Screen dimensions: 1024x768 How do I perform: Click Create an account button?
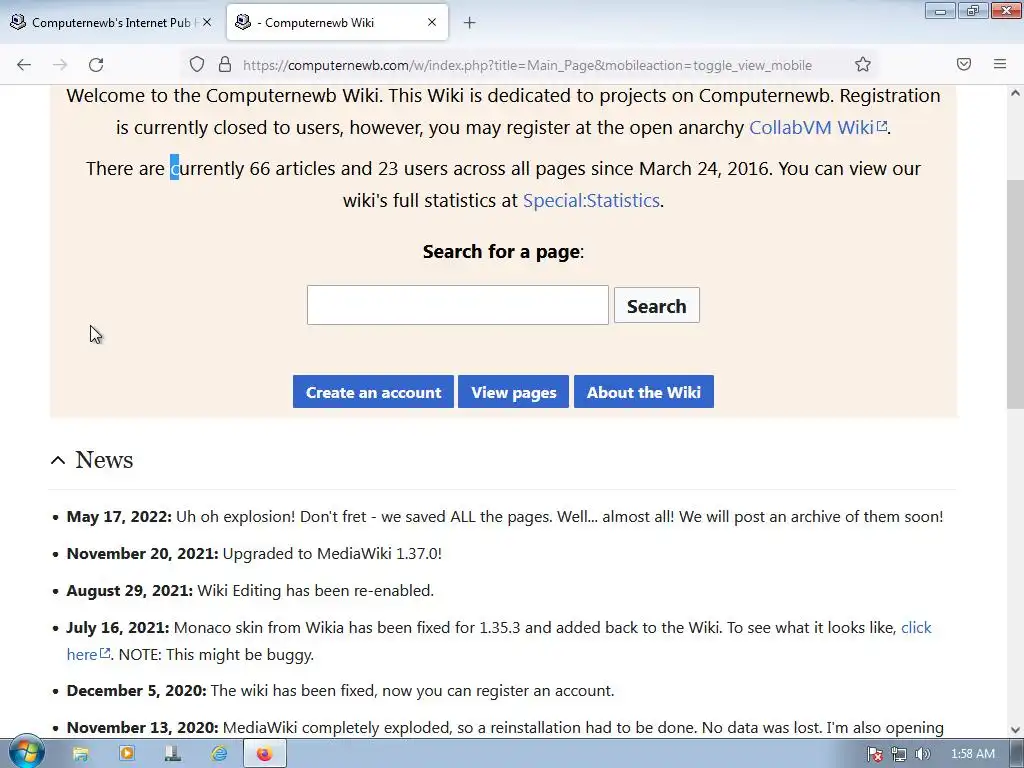point(373,392)
